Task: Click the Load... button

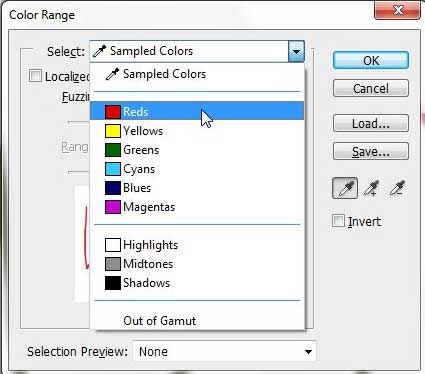Action: pyautogui.click(x=371, y=124)
